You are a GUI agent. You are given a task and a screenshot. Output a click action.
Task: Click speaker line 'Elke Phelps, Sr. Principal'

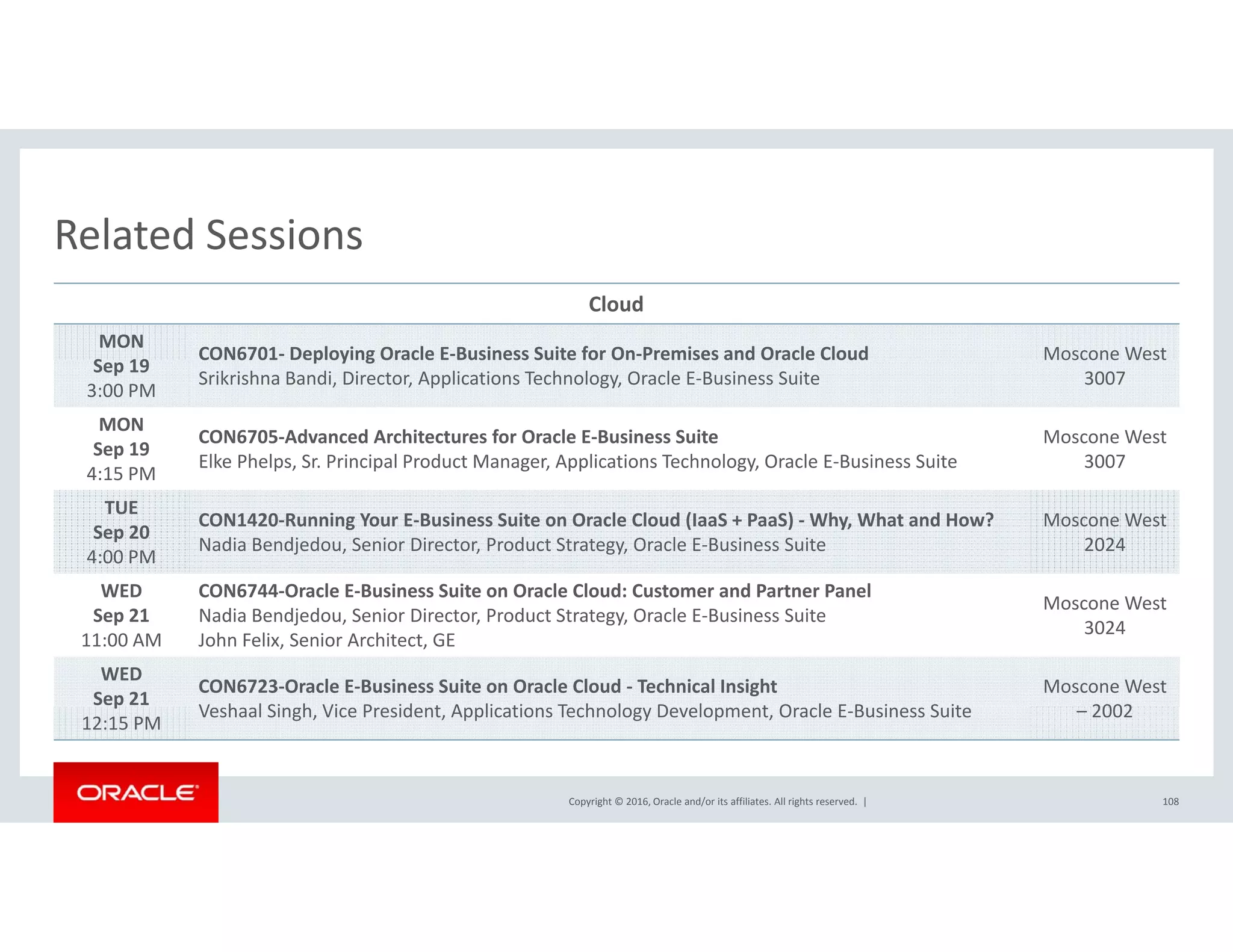click(x=578, y=462)
